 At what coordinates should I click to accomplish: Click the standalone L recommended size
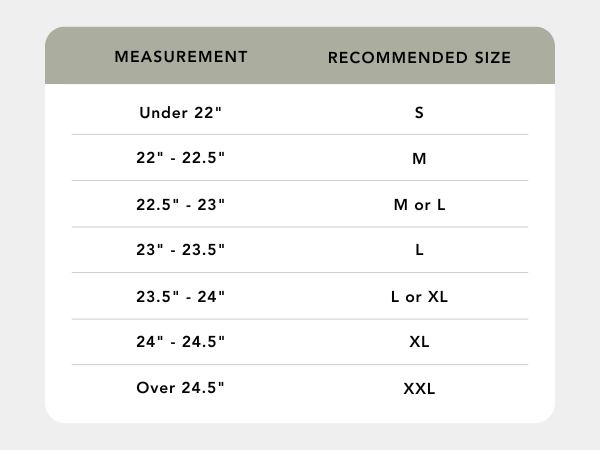[x=419, y=250]
